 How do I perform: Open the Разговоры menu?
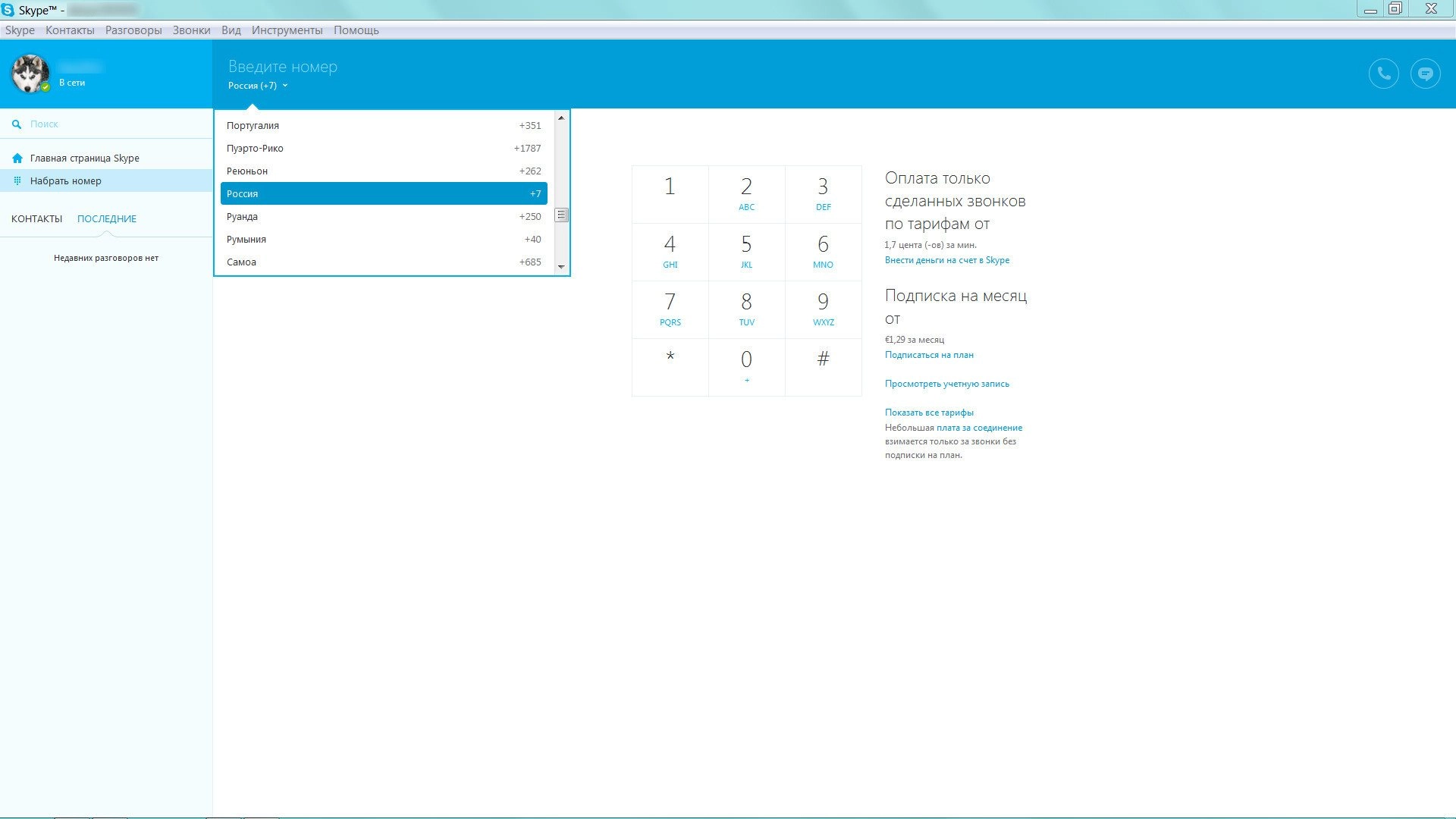pyautogui.click(x=133, y=30)
